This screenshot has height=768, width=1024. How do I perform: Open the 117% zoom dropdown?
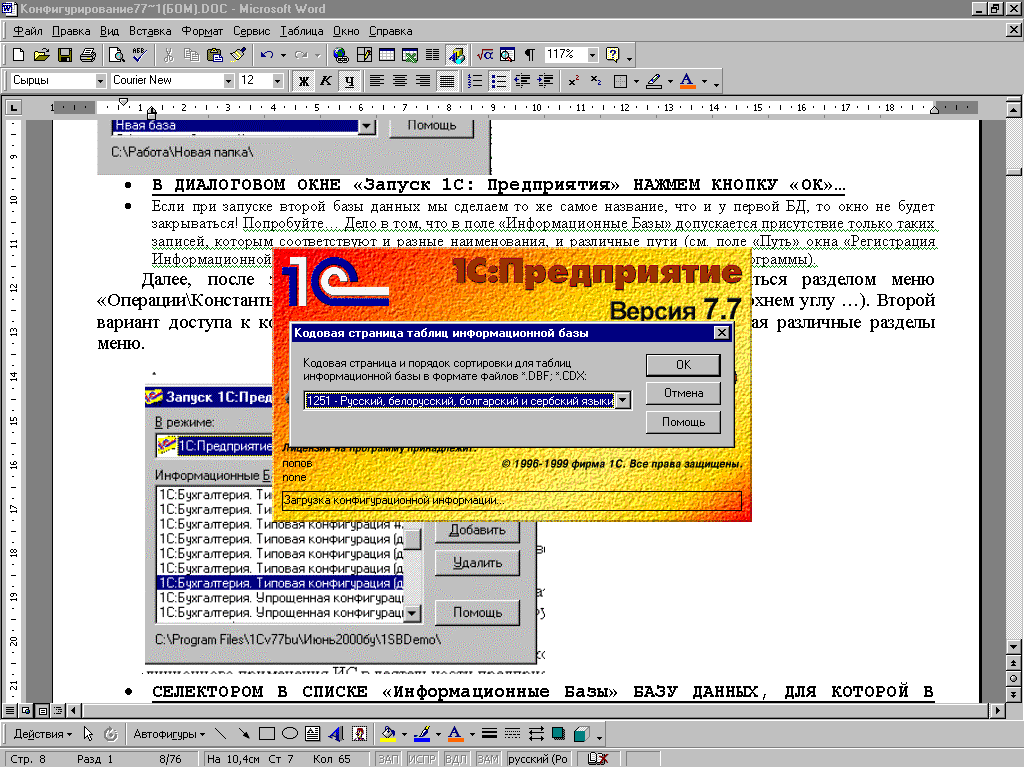(592, 55)
